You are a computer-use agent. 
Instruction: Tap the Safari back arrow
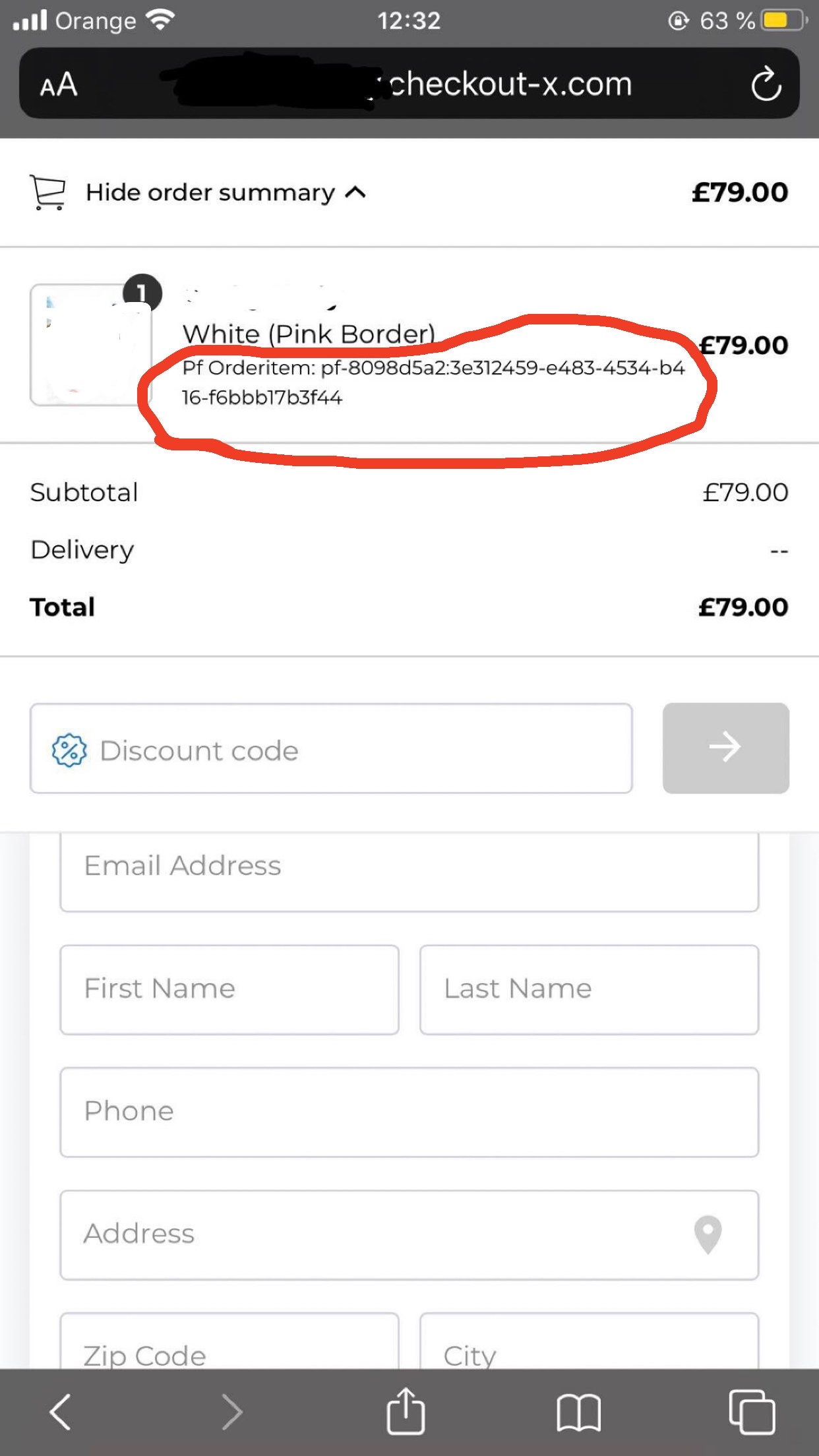[x=60, y=1412]
